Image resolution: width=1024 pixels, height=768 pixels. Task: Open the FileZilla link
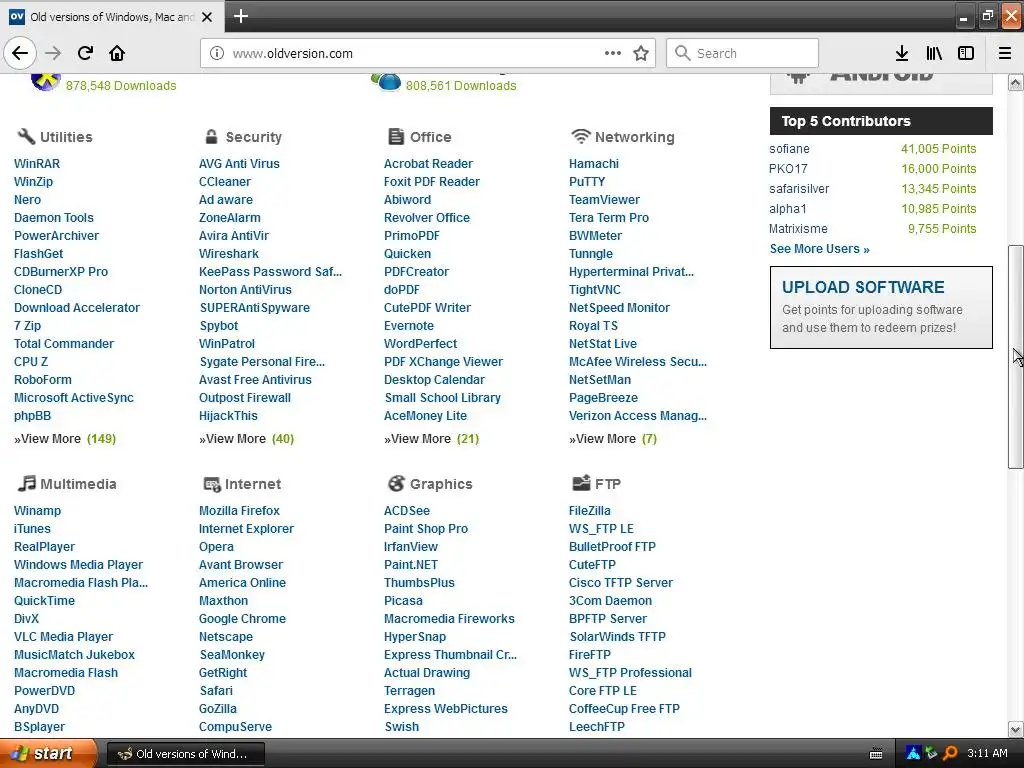tap(590, 511)
